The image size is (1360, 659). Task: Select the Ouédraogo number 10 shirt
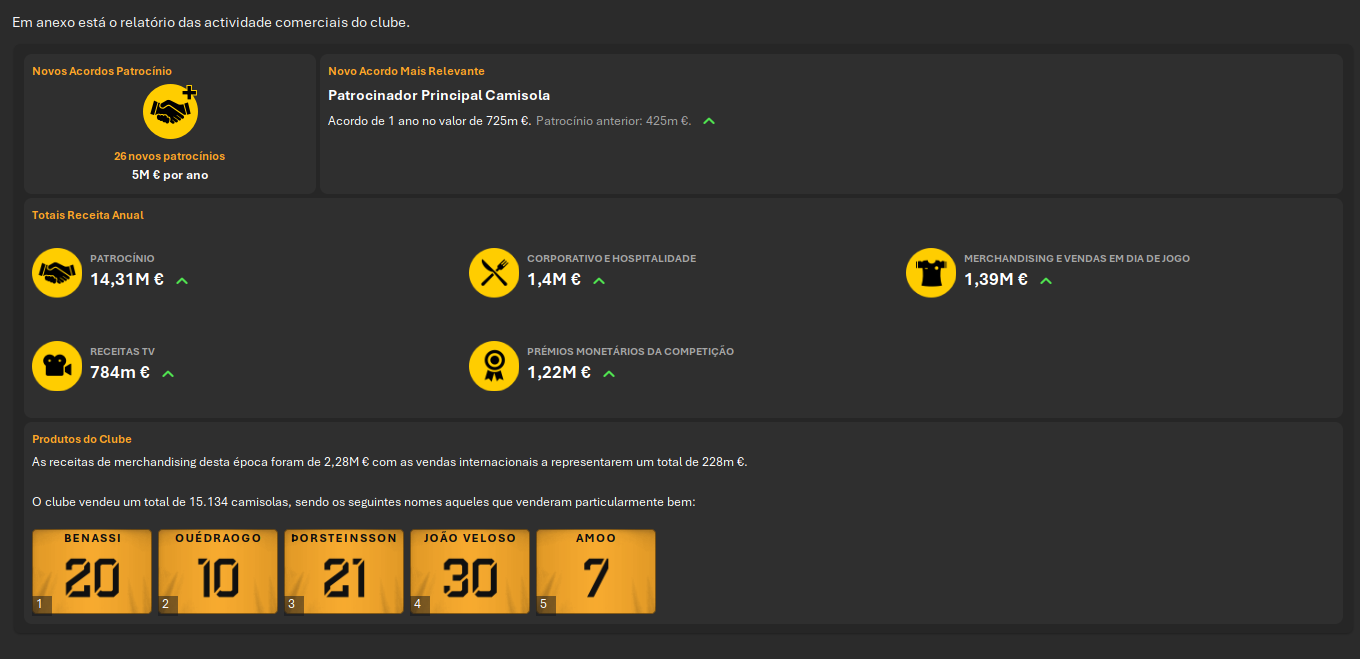coord(218,571)
